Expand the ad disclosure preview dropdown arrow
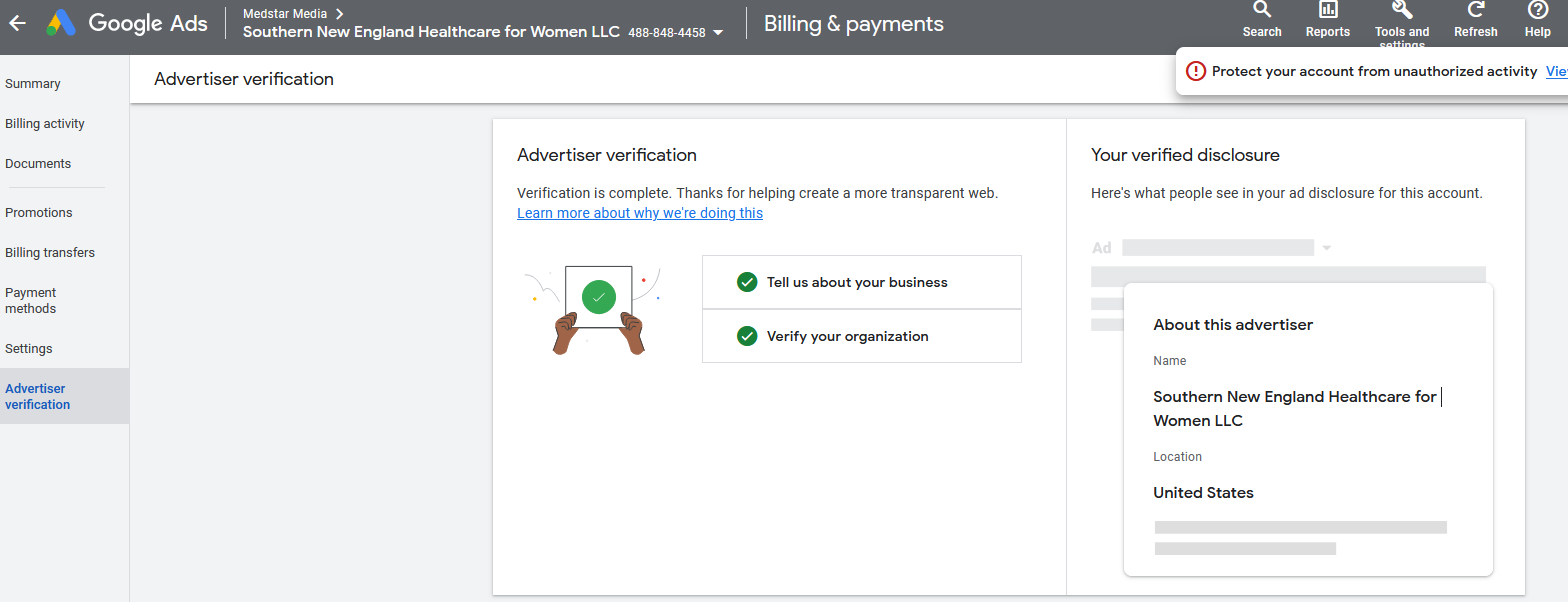1568x602 pixels. [1327, 248]
